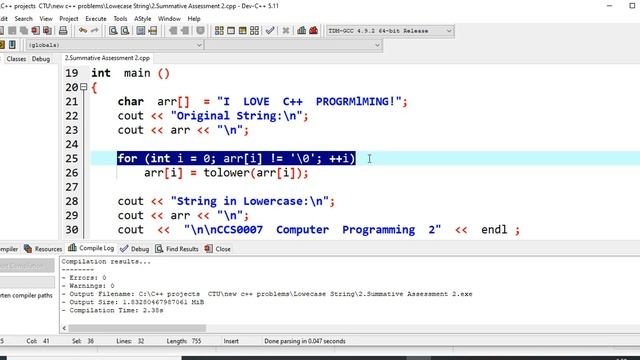Open the empty function dropdown beside globals
Image resolution: width=640 pixels, height=360 pixels.
coord(293,45)
